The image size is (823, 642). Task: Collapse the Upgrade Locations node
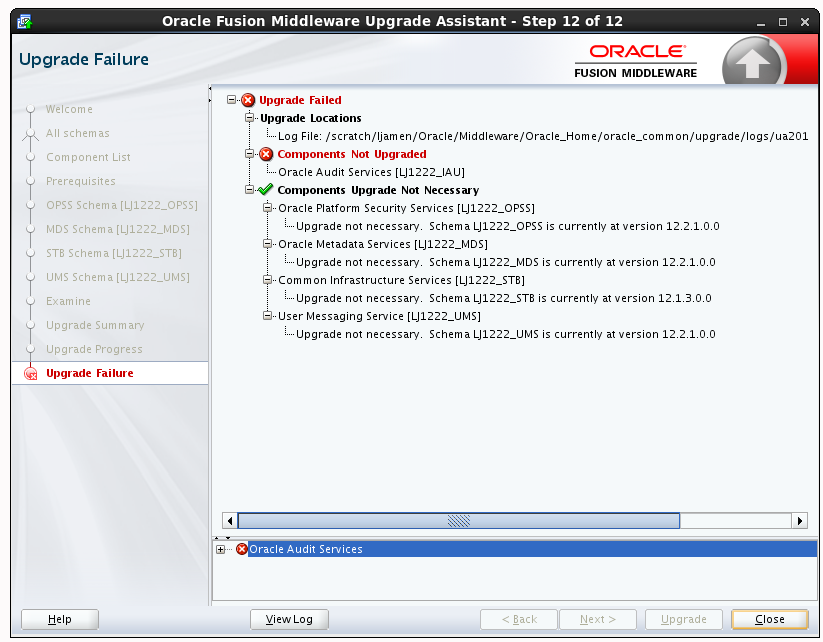[249, 118]
